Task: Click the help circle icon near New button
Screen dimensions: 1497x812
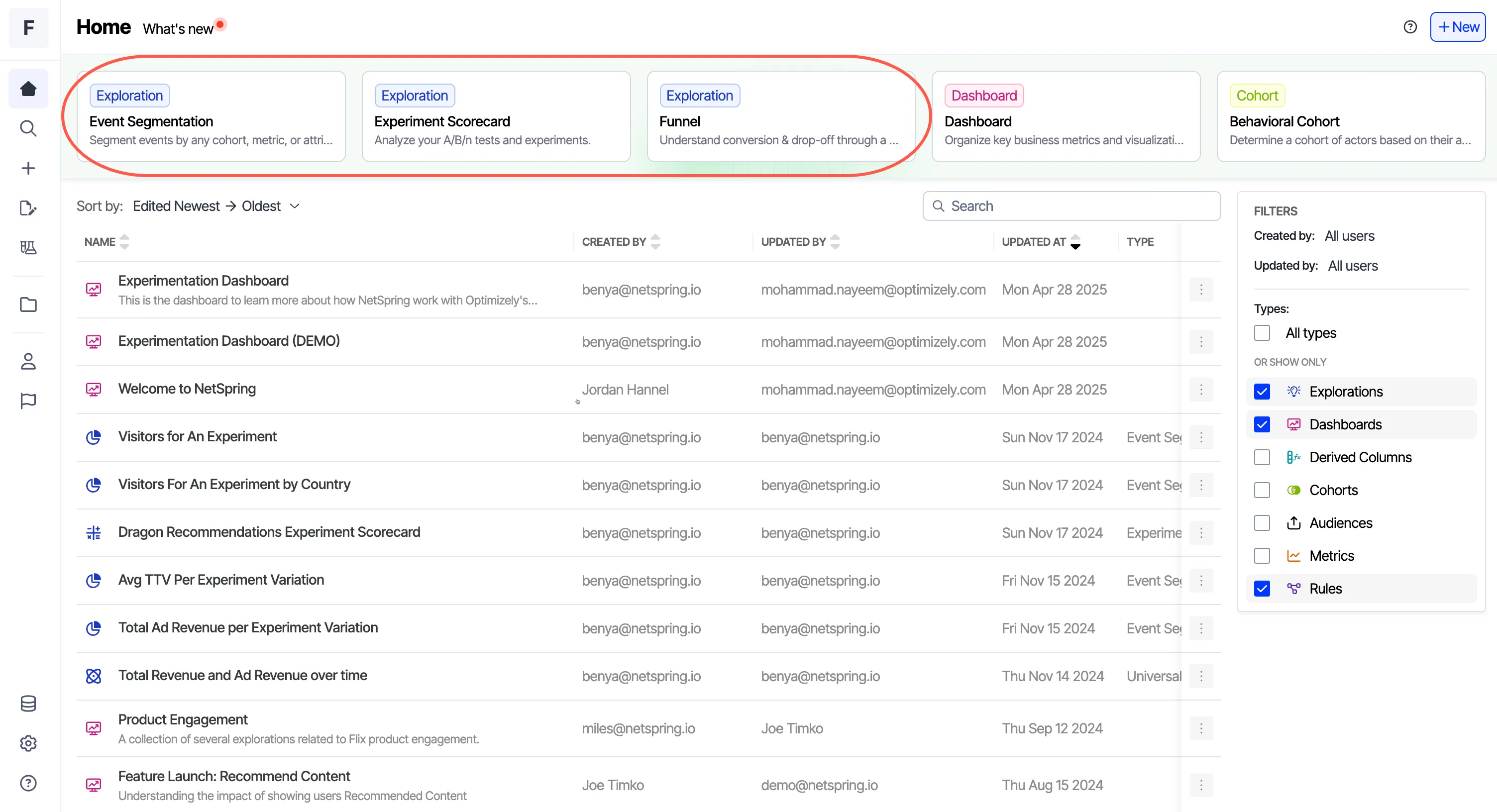Action: (x=1410, y=27)
